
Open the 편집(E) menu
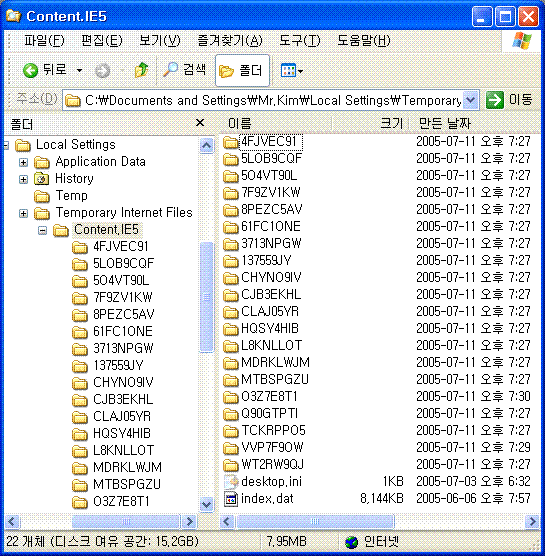[x=102, y=40]
